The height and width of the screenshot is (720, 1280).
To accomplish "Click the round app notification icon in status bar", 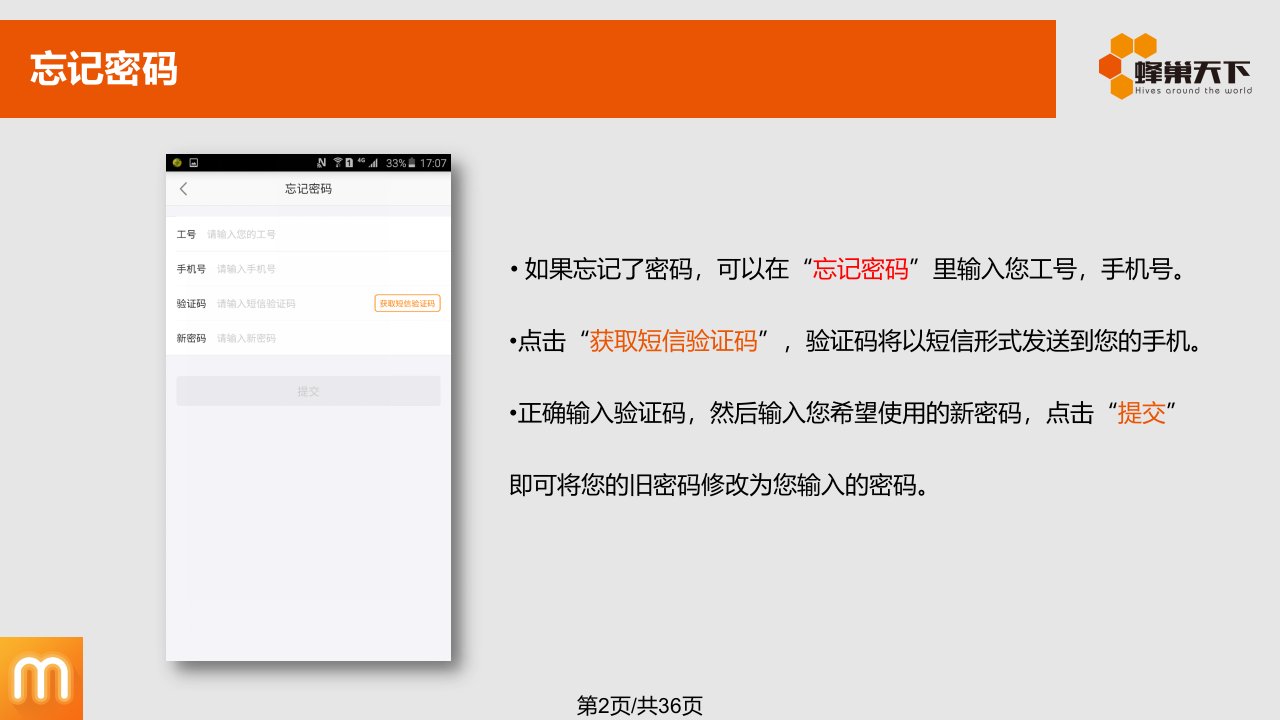I will click(177, 163).
